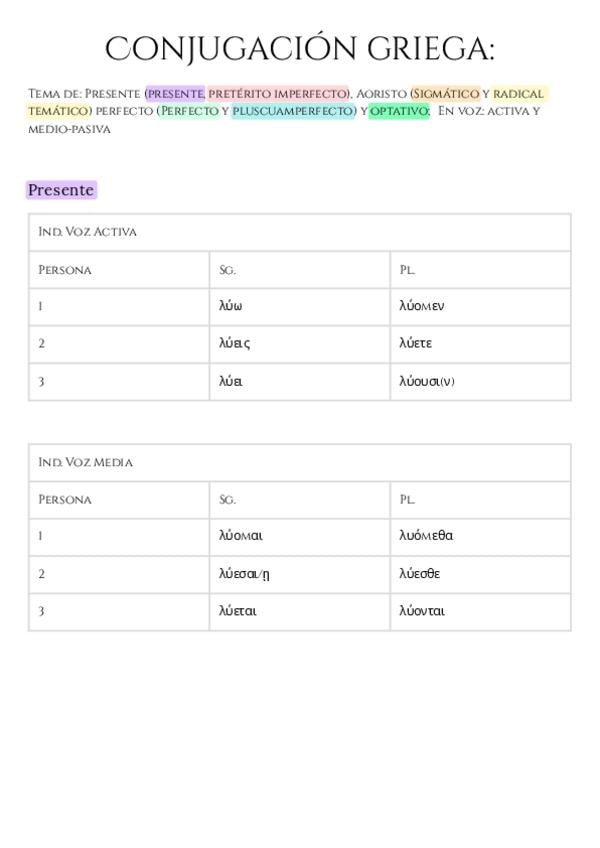This screenshot has height=848, width=600.
Task: Click the cell containing "λύουσι(ν)"
Action: [x=427, y=381]
